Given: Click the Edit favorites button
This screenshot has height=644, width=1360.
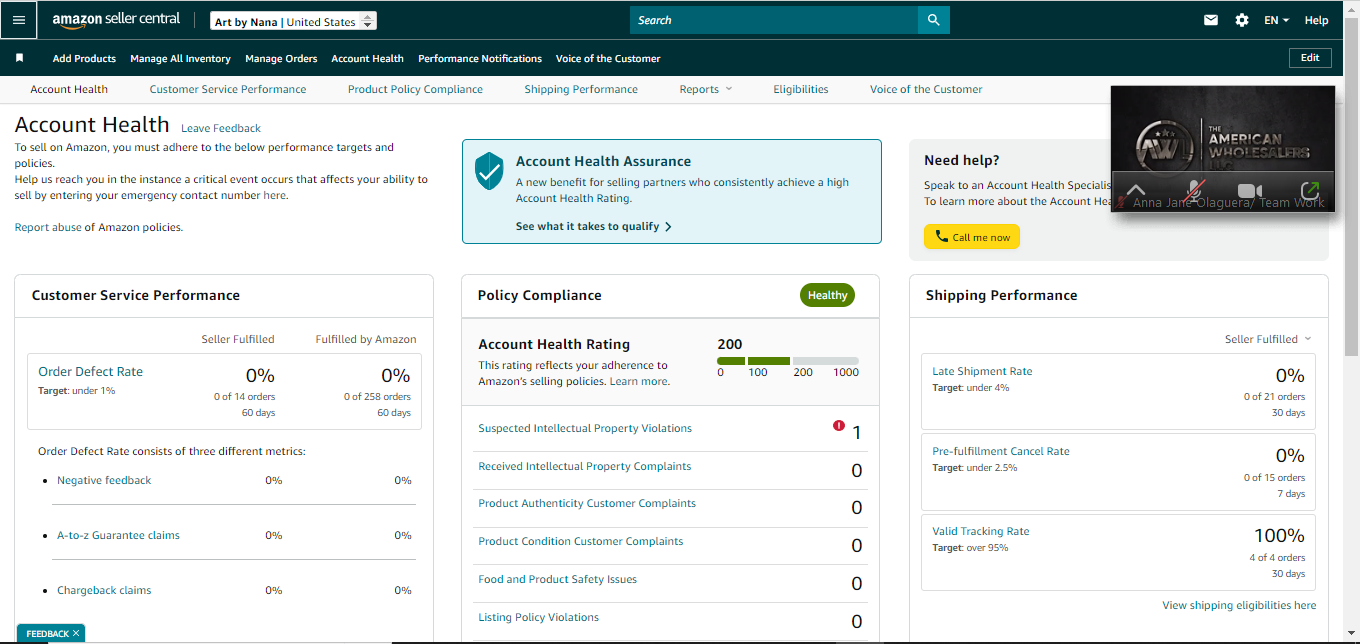Looking at the screenshot, I should [1310, 58].
